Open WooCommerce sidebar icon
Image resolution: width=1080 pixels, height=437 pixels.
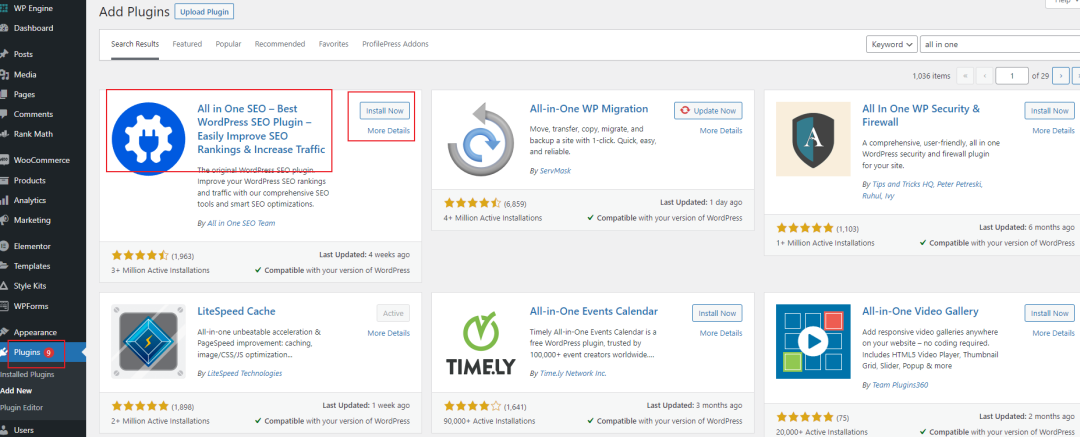(x=5, y=160)
